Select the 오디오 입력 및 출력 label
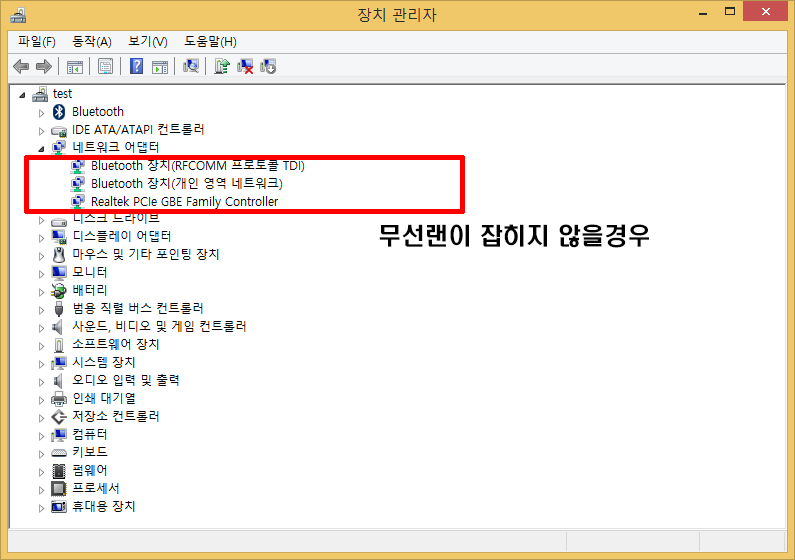Screen dimensions: 795x560 coord(126,380)
